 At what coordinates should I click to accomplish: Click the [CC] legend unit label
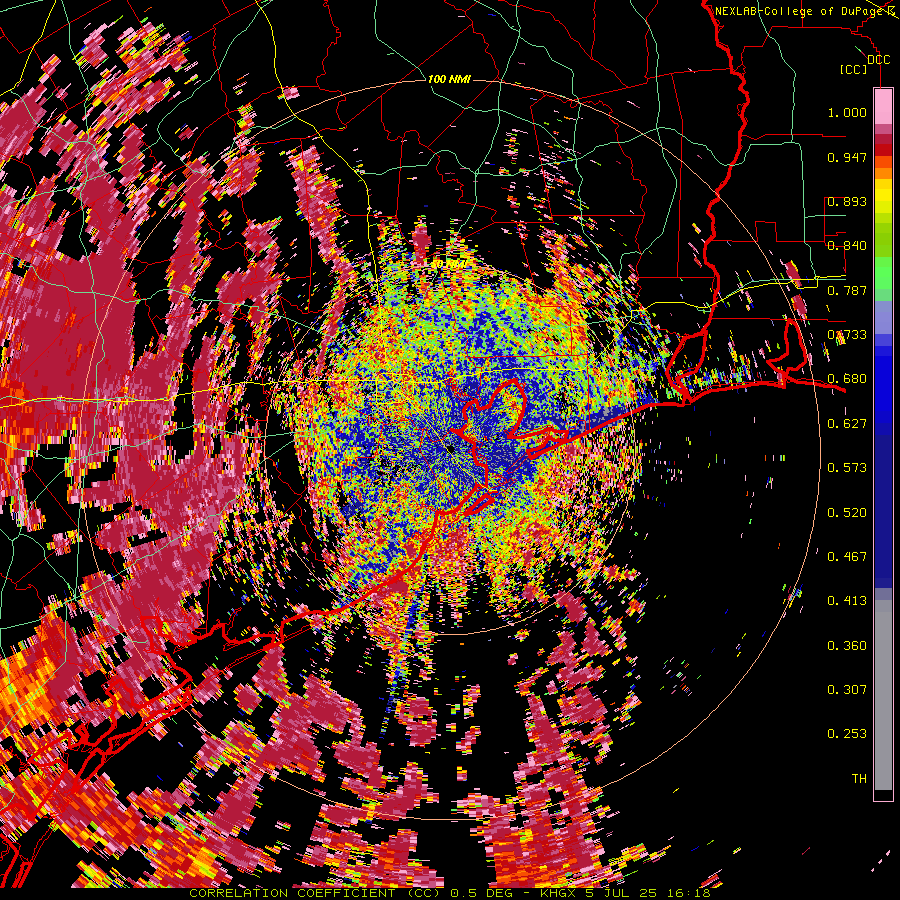(x=854, y=69)
